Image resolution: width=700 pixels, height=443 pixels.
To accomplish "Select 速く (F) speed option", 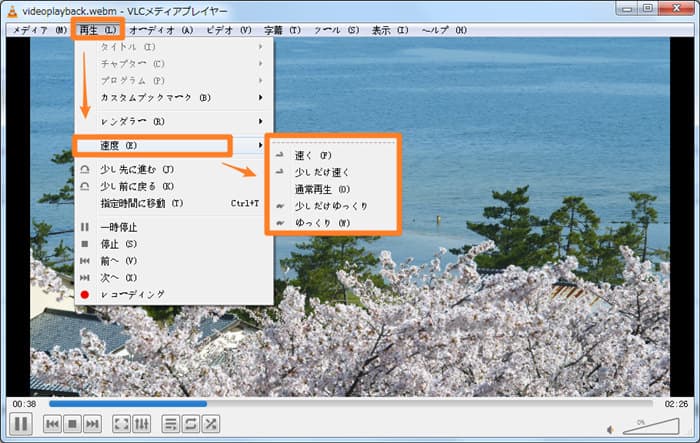I will (333, 155).
